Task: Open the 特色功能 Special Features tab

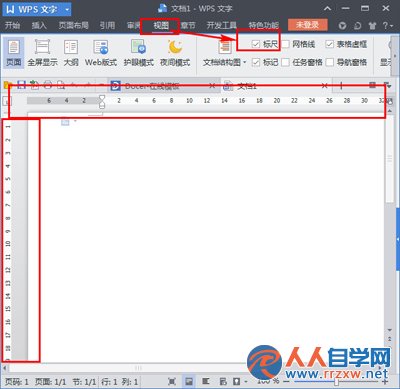Action: pos(264,25)
